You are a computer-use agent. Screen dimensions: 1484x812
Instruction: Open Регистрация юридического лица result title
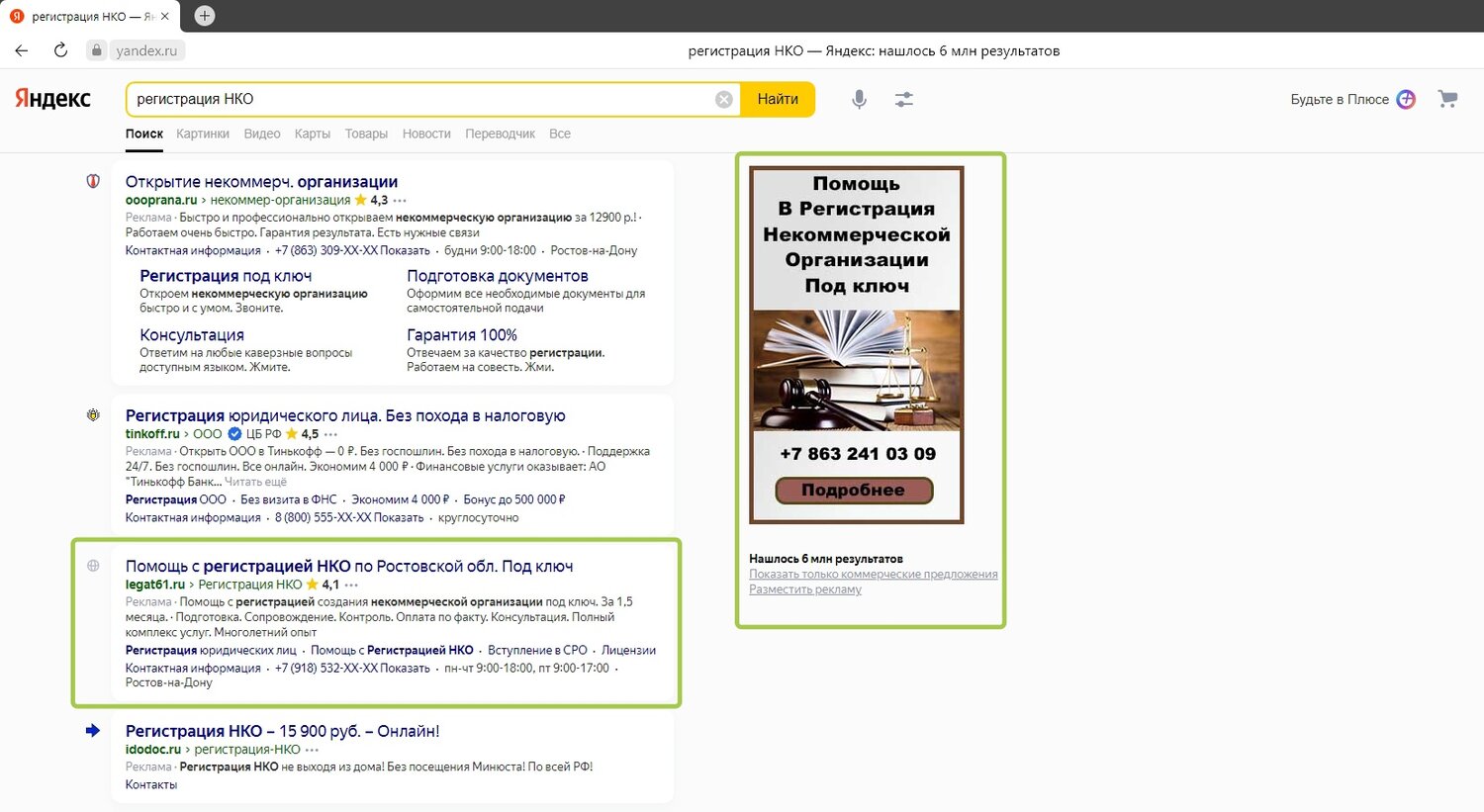(x=345, y=415)
